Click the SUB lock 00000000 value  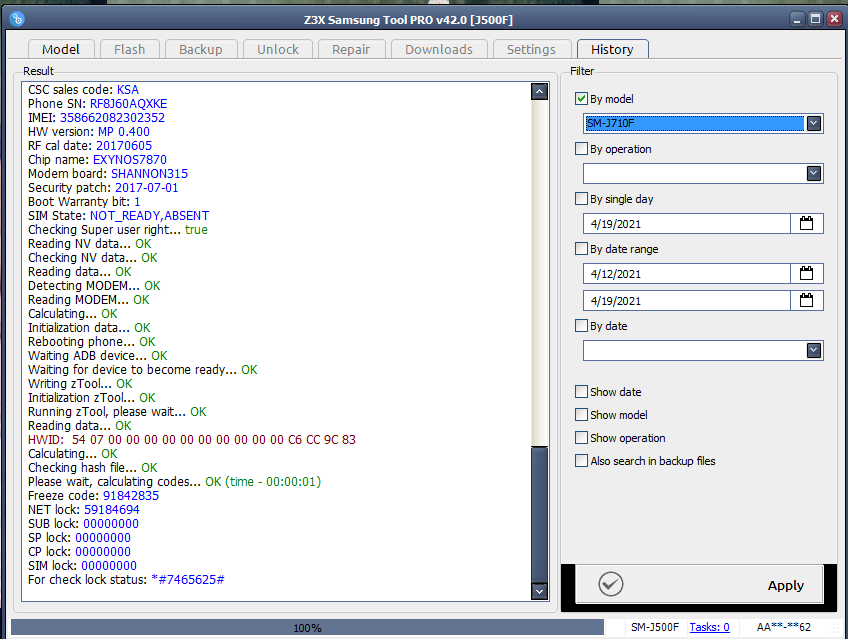[x=111, y=523]
